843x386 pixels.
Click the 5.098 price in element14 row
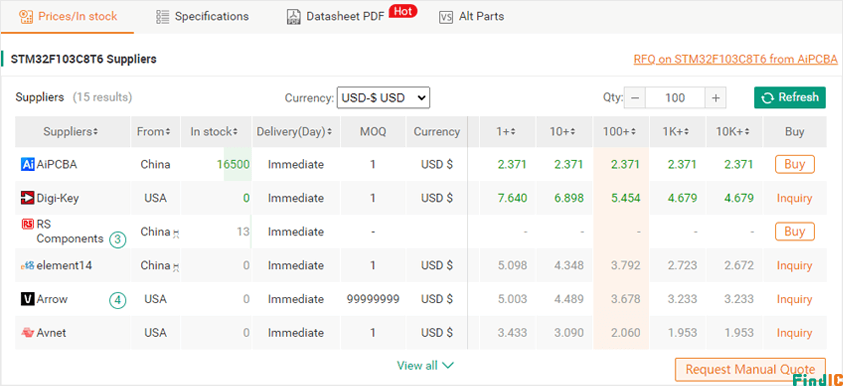[512, 266]
